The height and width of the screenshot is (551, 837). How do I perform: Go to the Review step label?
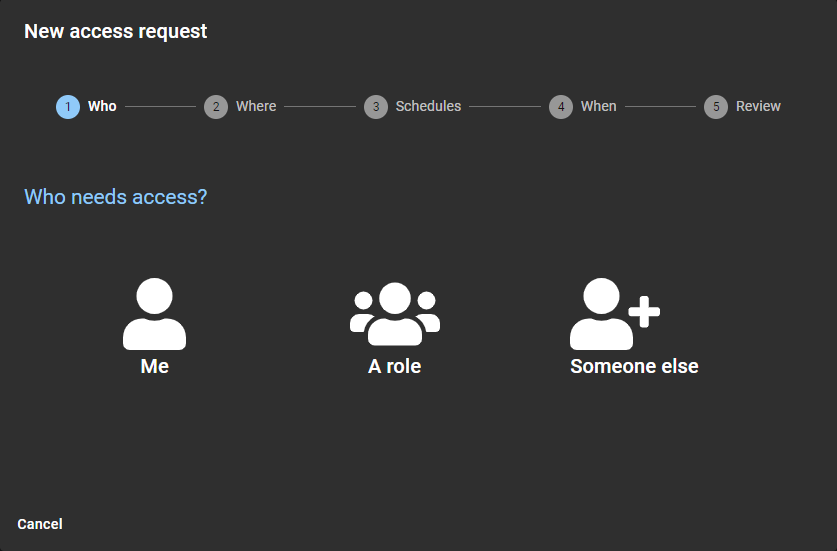coord(758,106)
